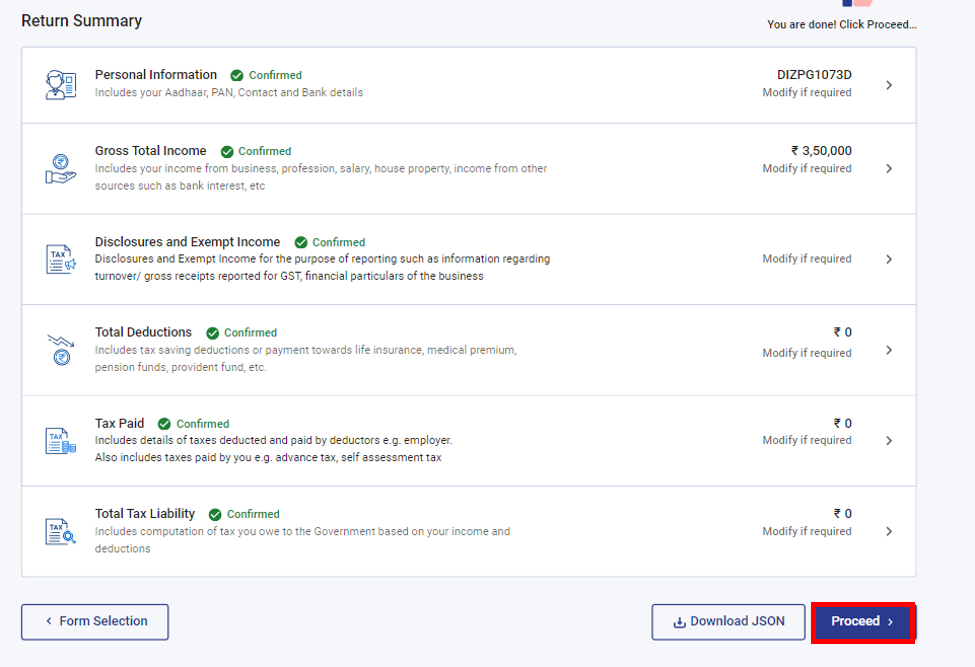Click the Tax Paid document icon
This screenshot has width=975, height=667.
61,441
